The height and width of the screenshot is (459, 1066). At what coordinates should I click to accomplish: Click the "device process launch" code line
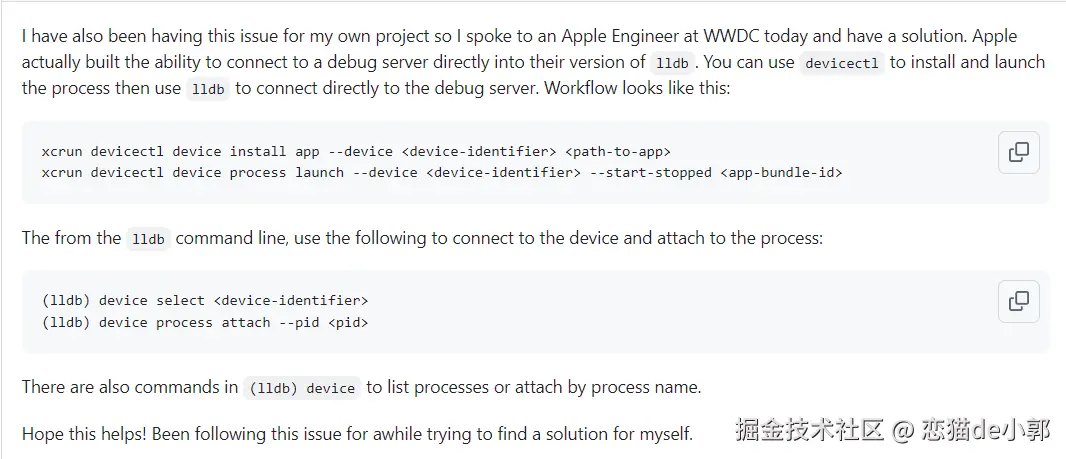(x=441, y=173)
